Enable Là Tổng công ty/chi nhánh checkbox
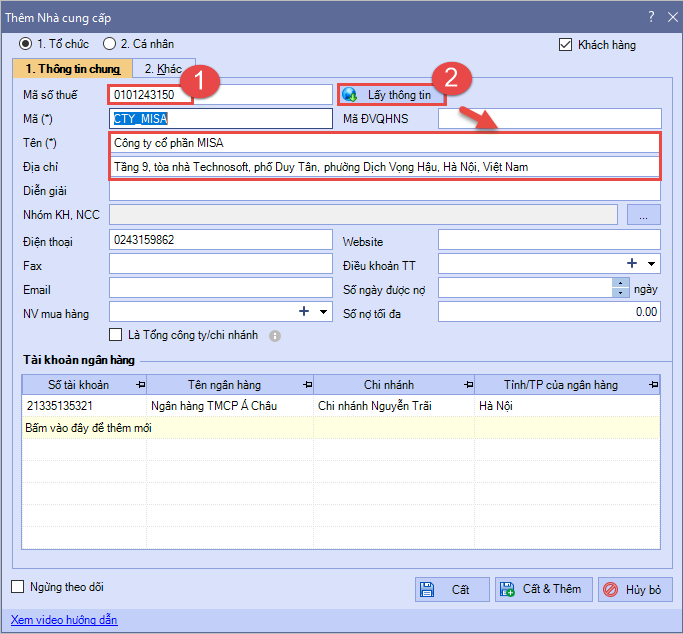 117,335
